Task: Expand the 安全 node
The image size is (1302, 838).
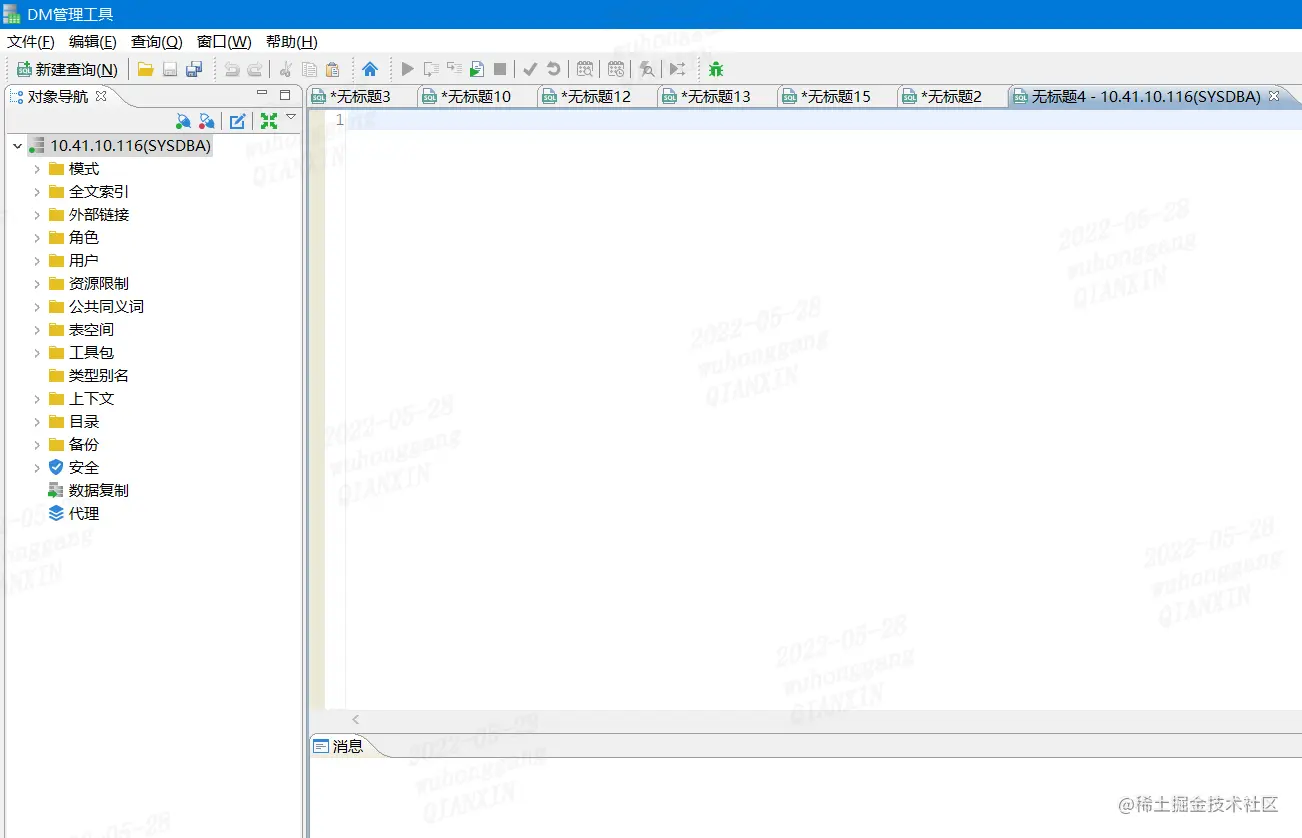Action: tap(37, 468)
